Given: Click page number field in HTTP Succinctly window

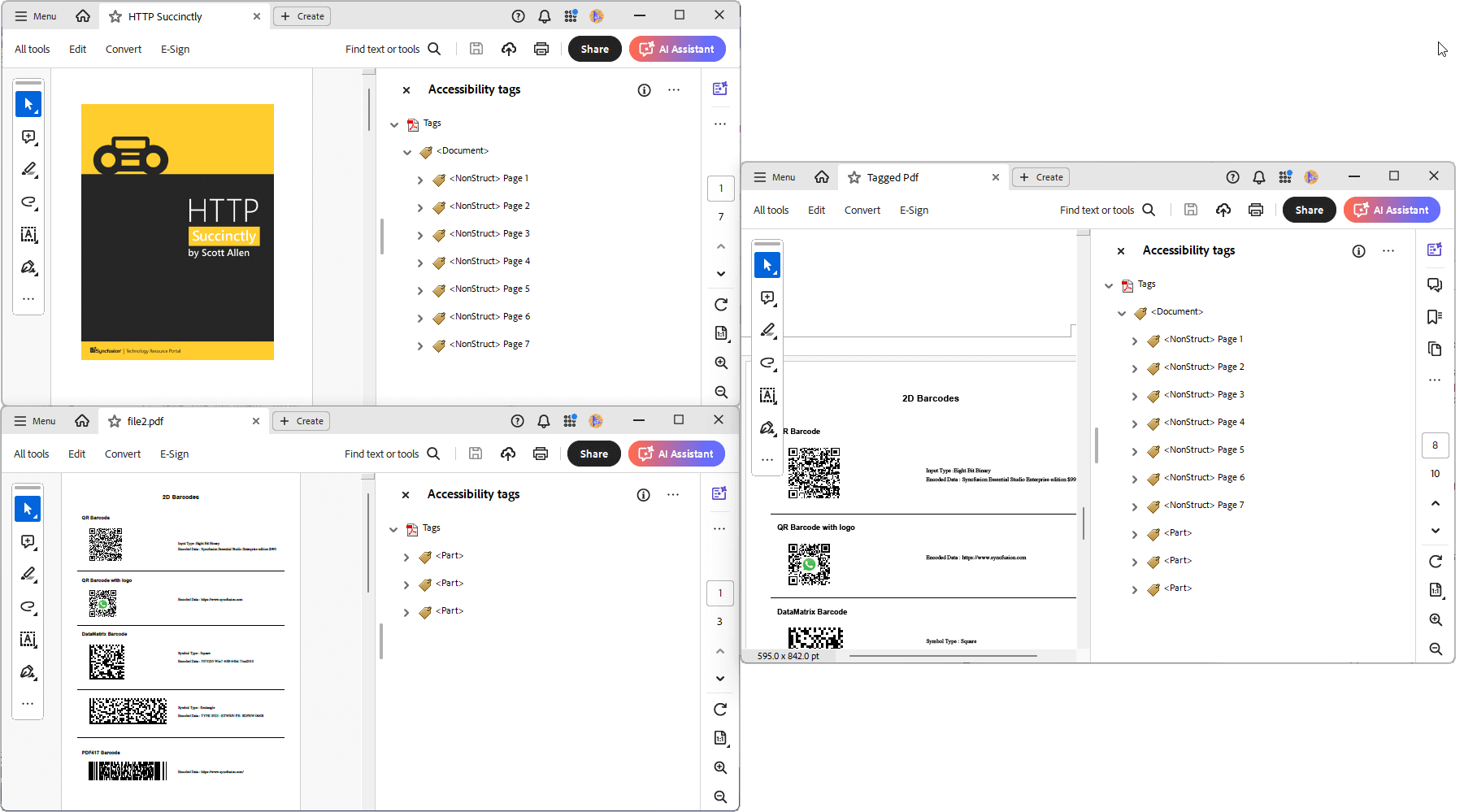Looking at the screenshot, I should (721, 189).
